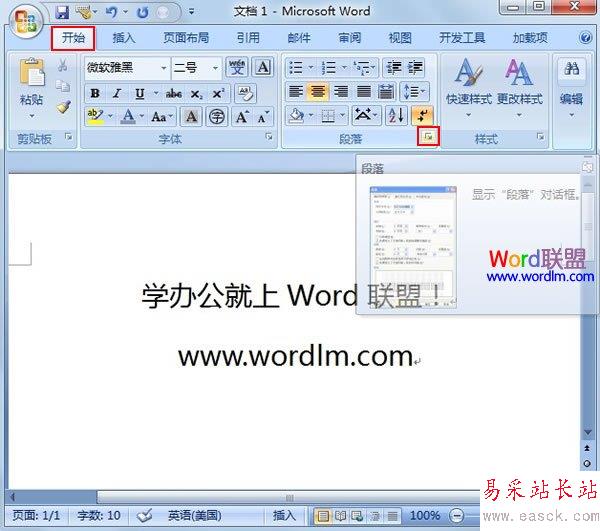Open the Paragraph dialog launcher

pyautogui.click(x=428, y=136)
